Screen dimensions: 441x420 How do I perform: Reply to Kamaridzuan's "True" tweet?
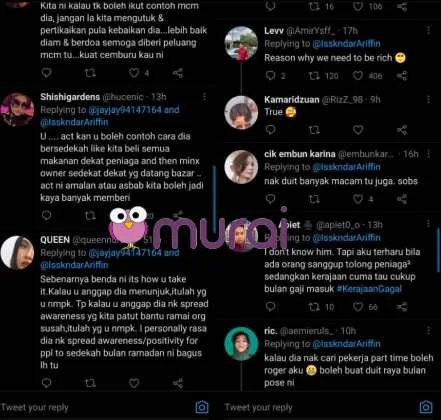click(270, 130)
